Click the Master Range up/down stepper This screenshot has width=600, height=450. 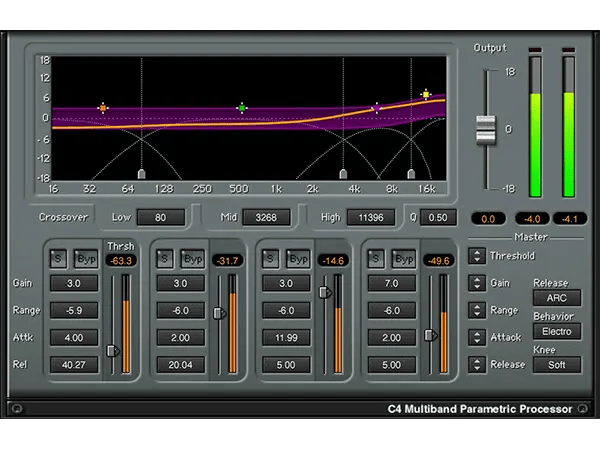coord(477,310)
